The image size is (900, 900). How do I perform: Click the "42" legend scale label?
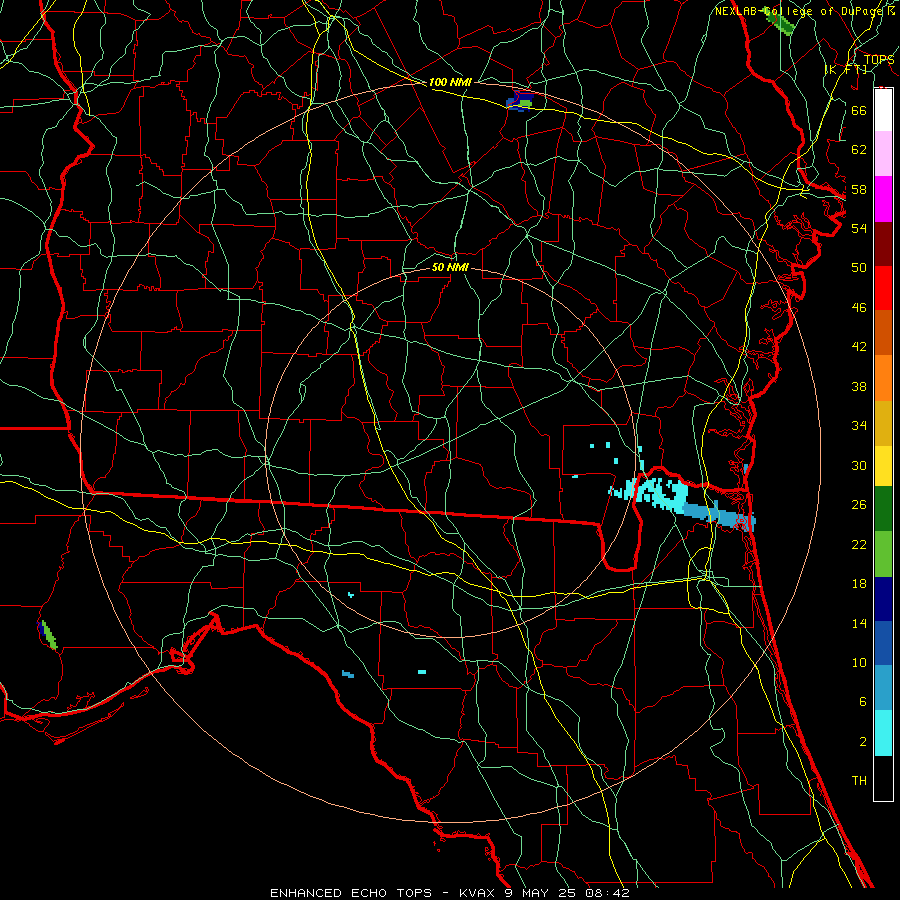pyautogui.click(x=859, y=346)
